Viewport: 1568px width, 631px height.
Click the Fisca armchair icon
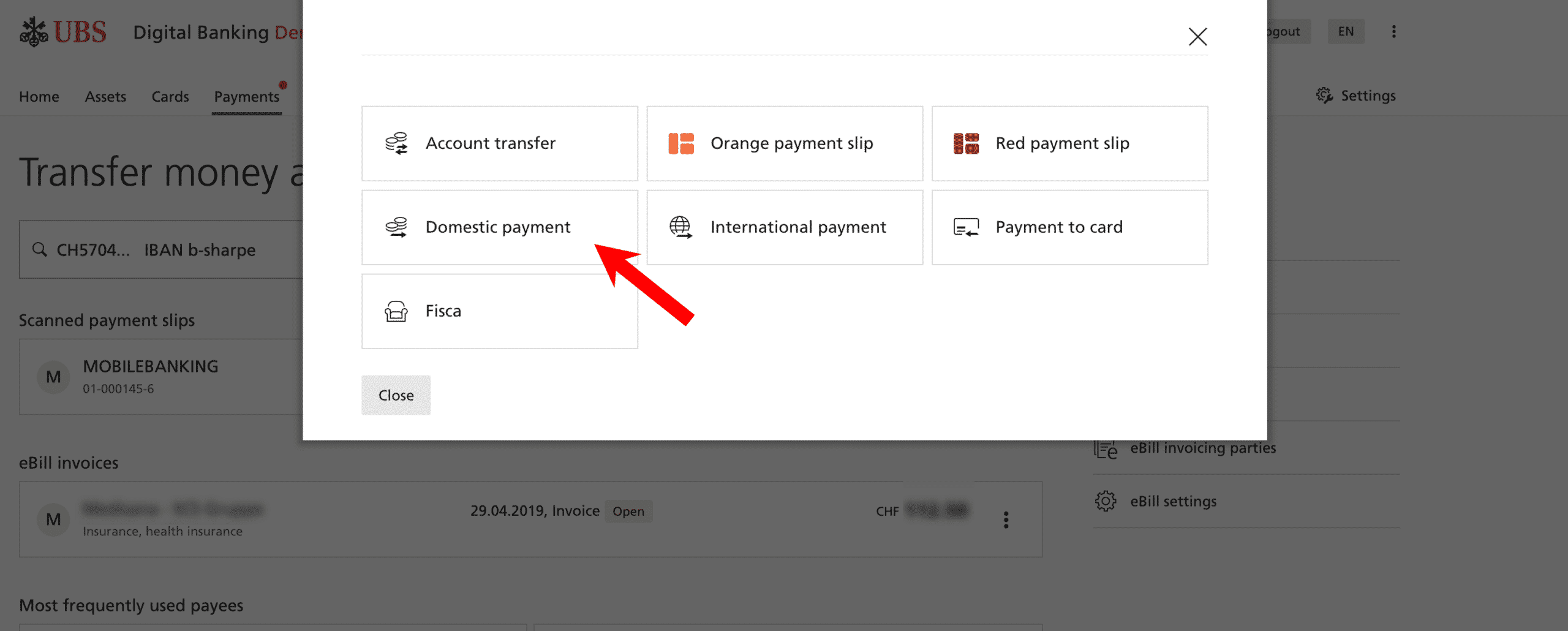(396, 311)
